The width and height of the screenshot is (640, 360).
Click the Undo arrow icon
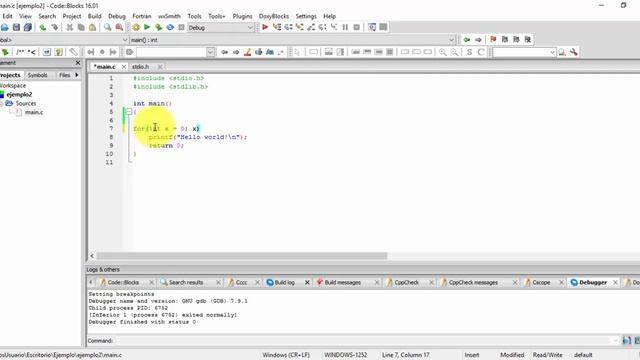point(43,27)
